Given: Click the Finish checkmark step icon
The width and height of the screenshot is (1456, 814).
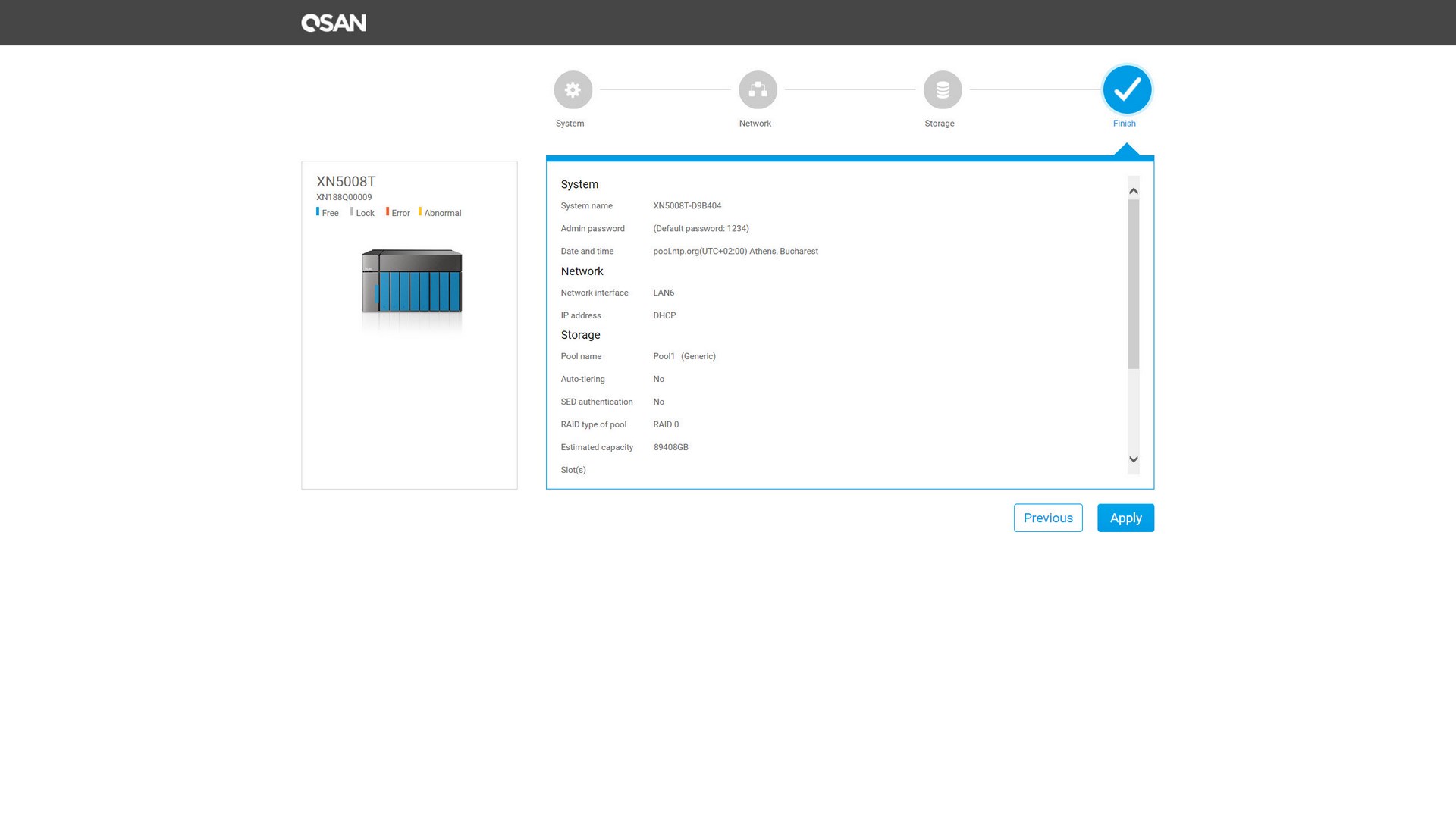Looking at the screenshot, I should click(1127, 89).
